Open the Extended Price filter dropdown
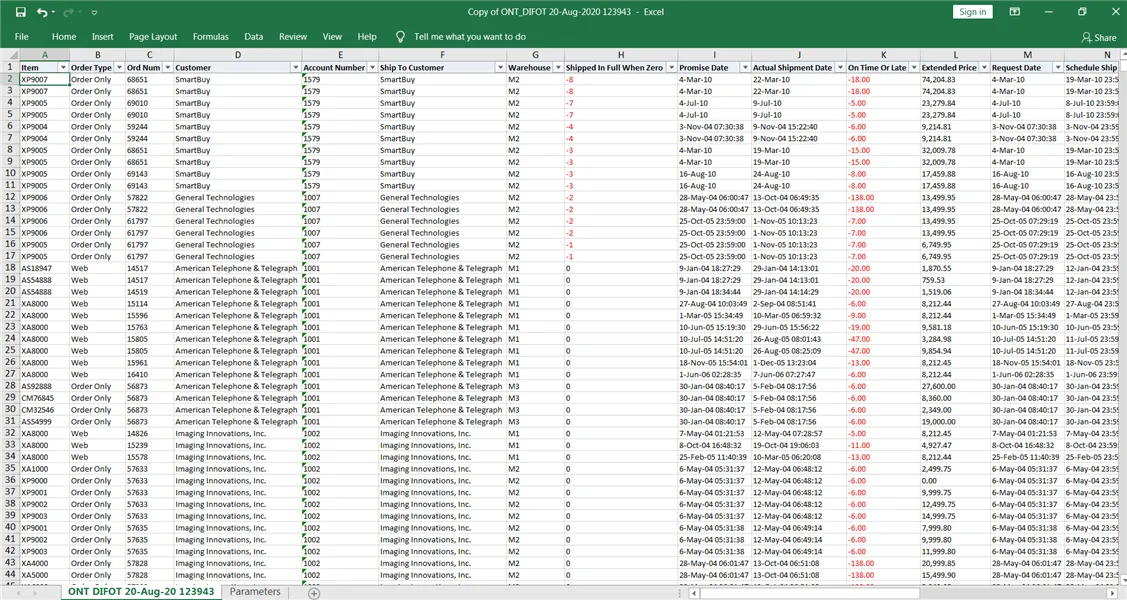The height and width of the screenshot is (600, 1127). [x=984, y=68]
